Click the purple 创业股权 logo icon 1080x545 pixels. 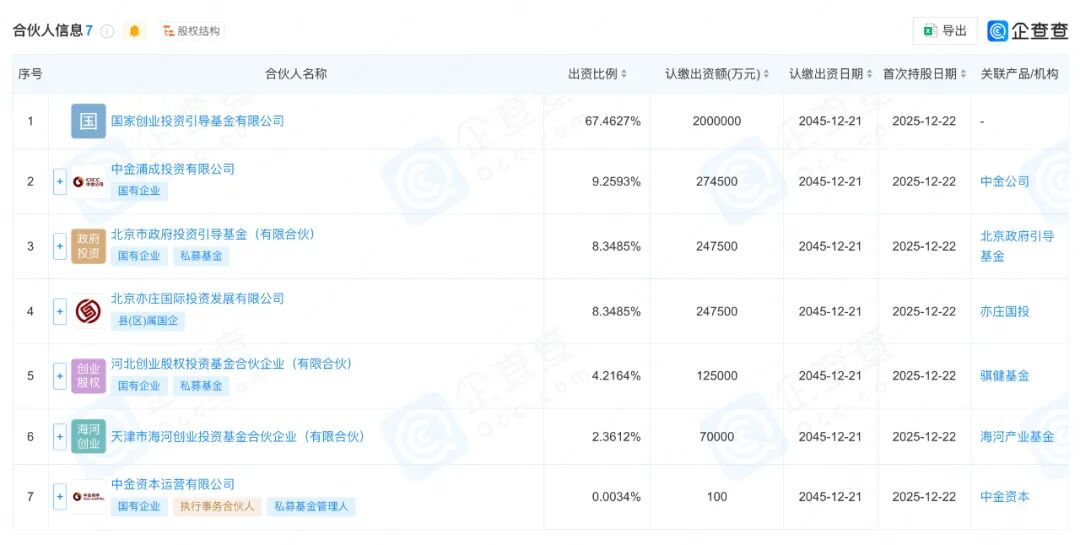coord(88,376)
